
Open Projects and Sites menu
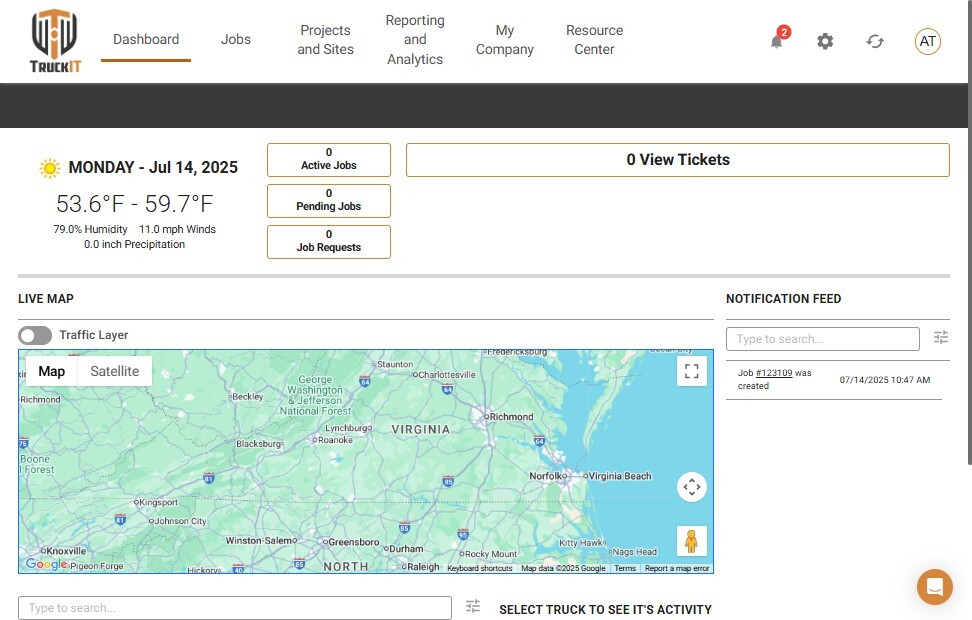pos(325,40)
